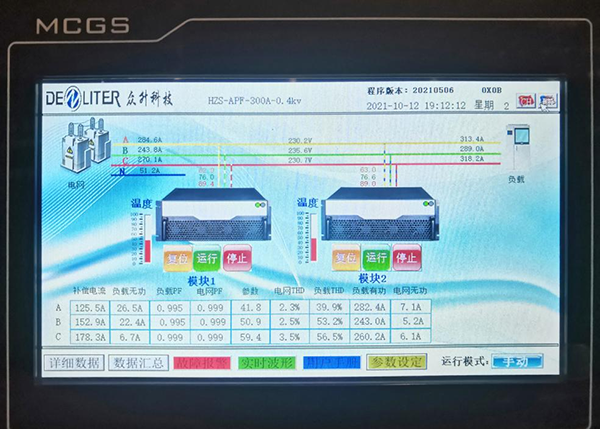
Task: Open the 数据汇总 (data summary) page
Action: (x=137, y=362)
